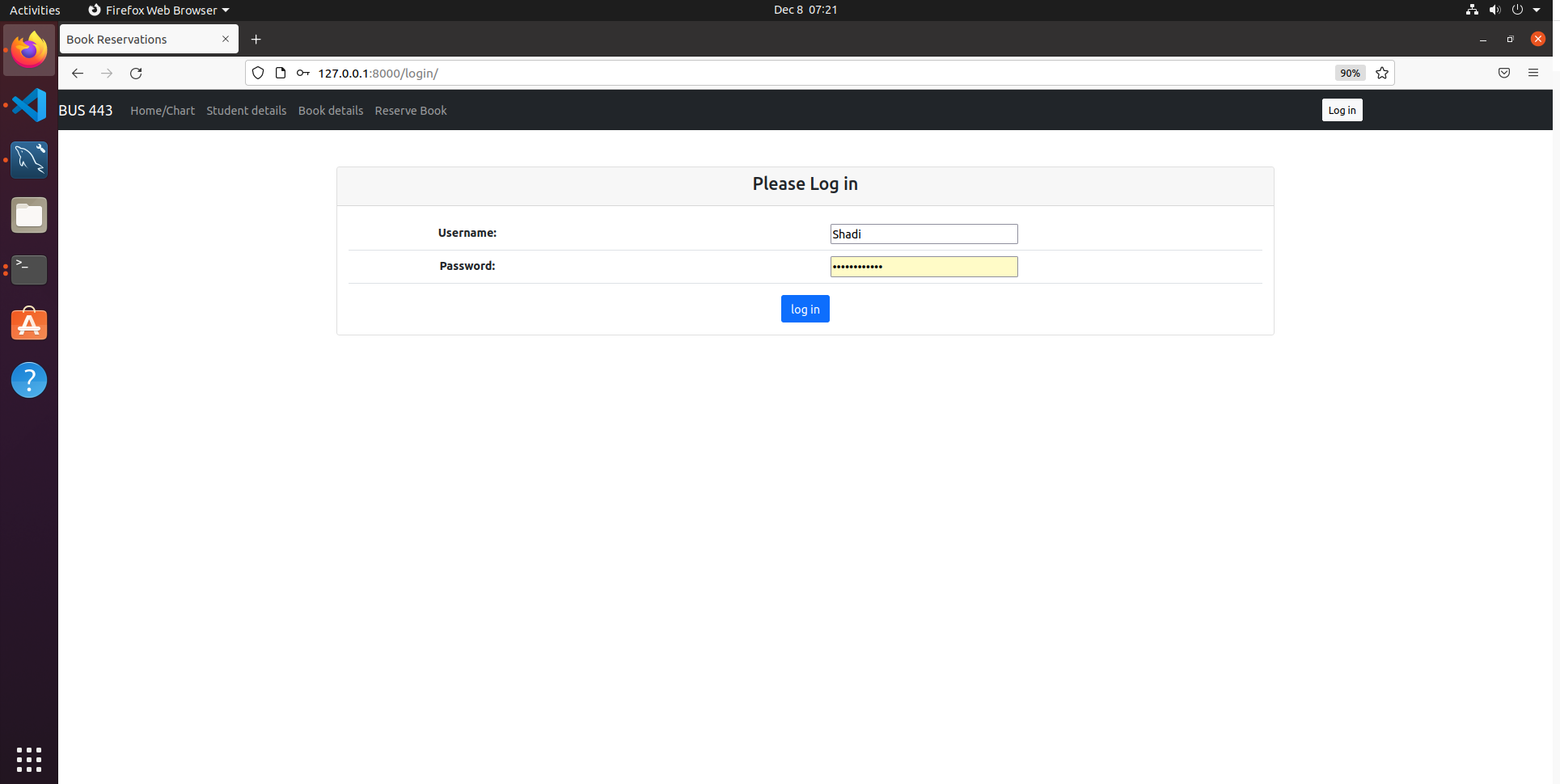Open the Firefox application menu
The width and height of the screenshot is (1560, 784).
click(1534, 73)
